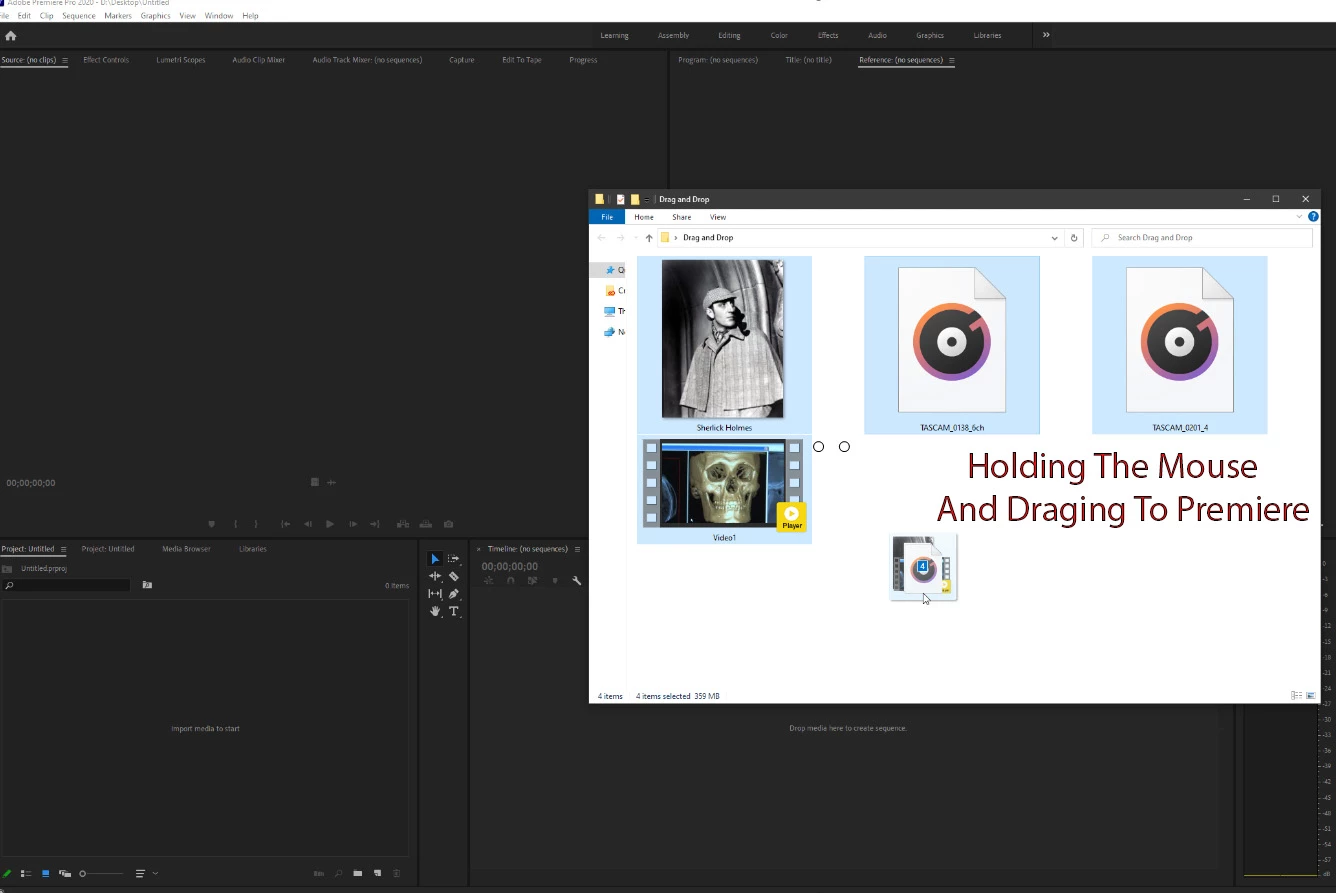Refresh the Drag and Drop folder
Viewport: 1336px width, 893px height.
click(1074, 238)
